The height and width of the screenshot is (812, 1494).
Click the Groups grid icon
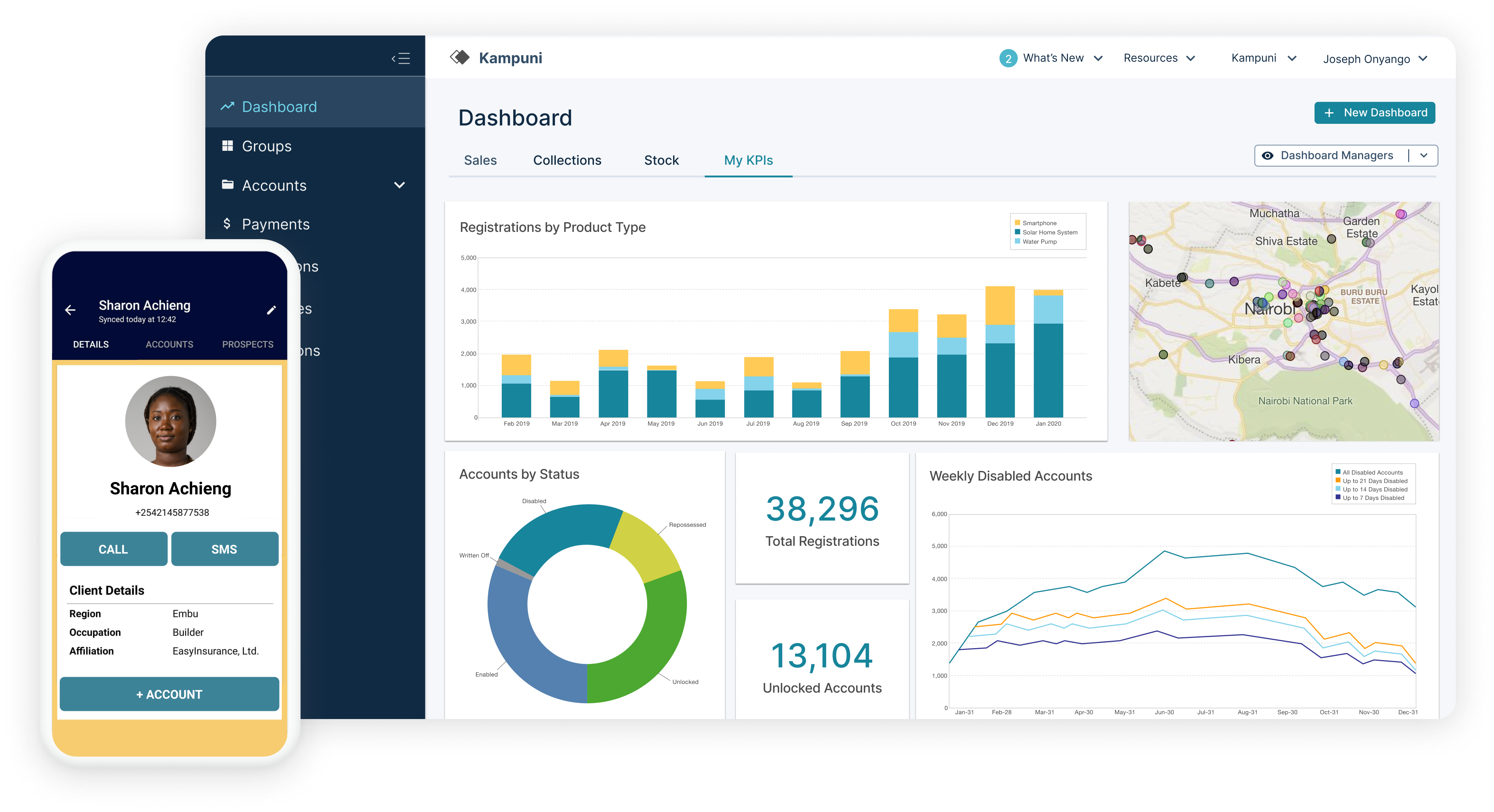coord(227,145)
